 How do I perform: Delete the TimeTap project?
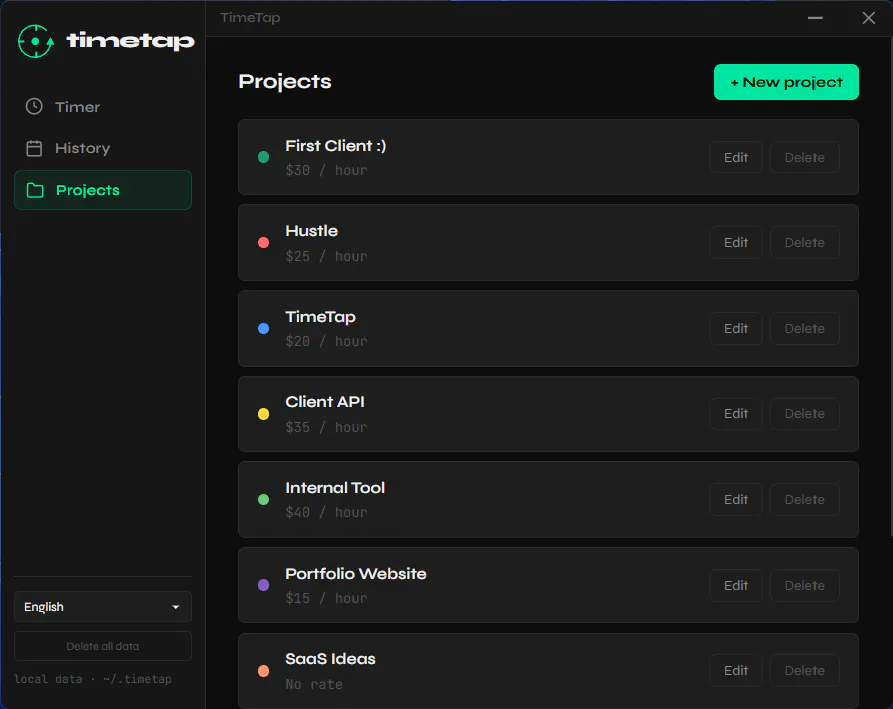[805, 329]
